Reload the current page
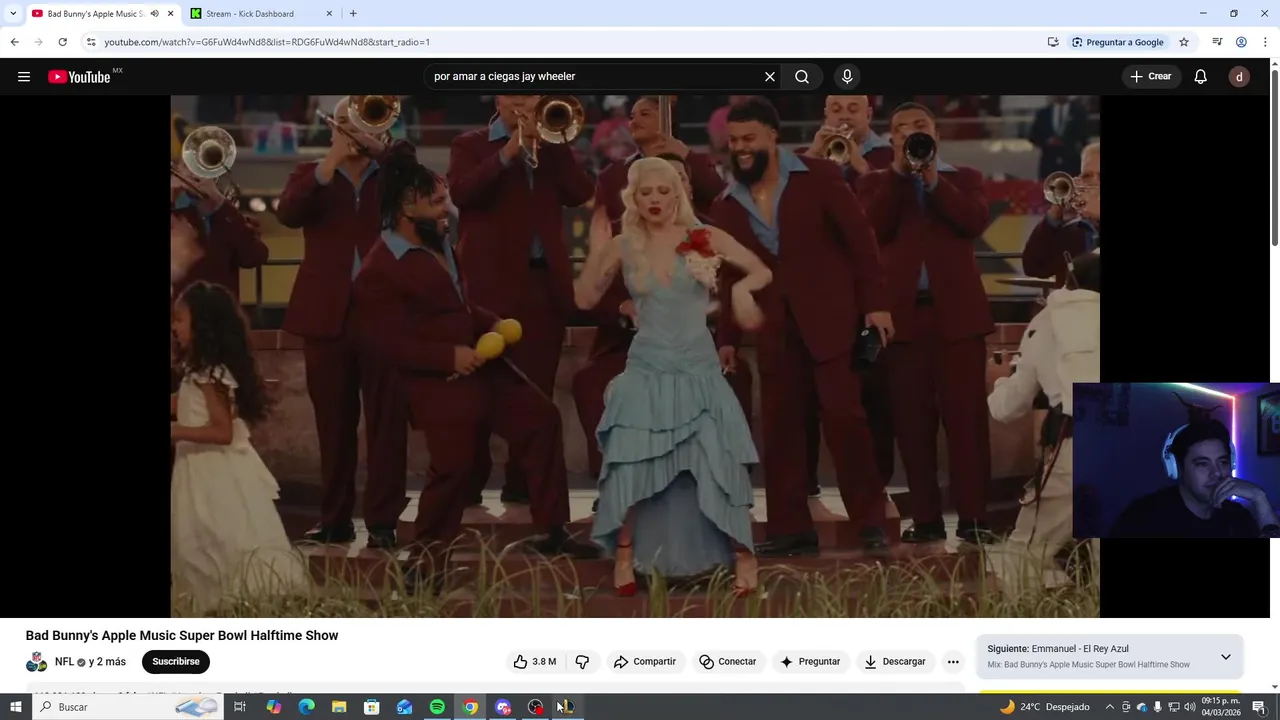The height and width of the screenshot is (720, 1280). 62,42
